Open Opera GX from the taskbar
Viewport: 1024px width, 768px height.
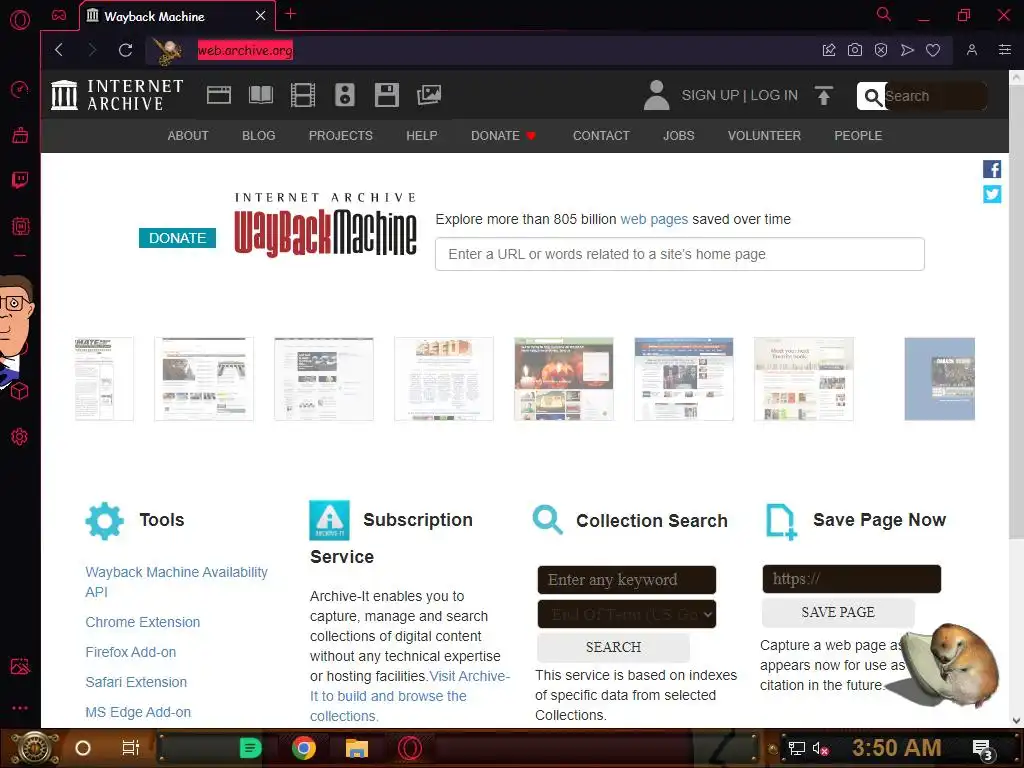410,748
